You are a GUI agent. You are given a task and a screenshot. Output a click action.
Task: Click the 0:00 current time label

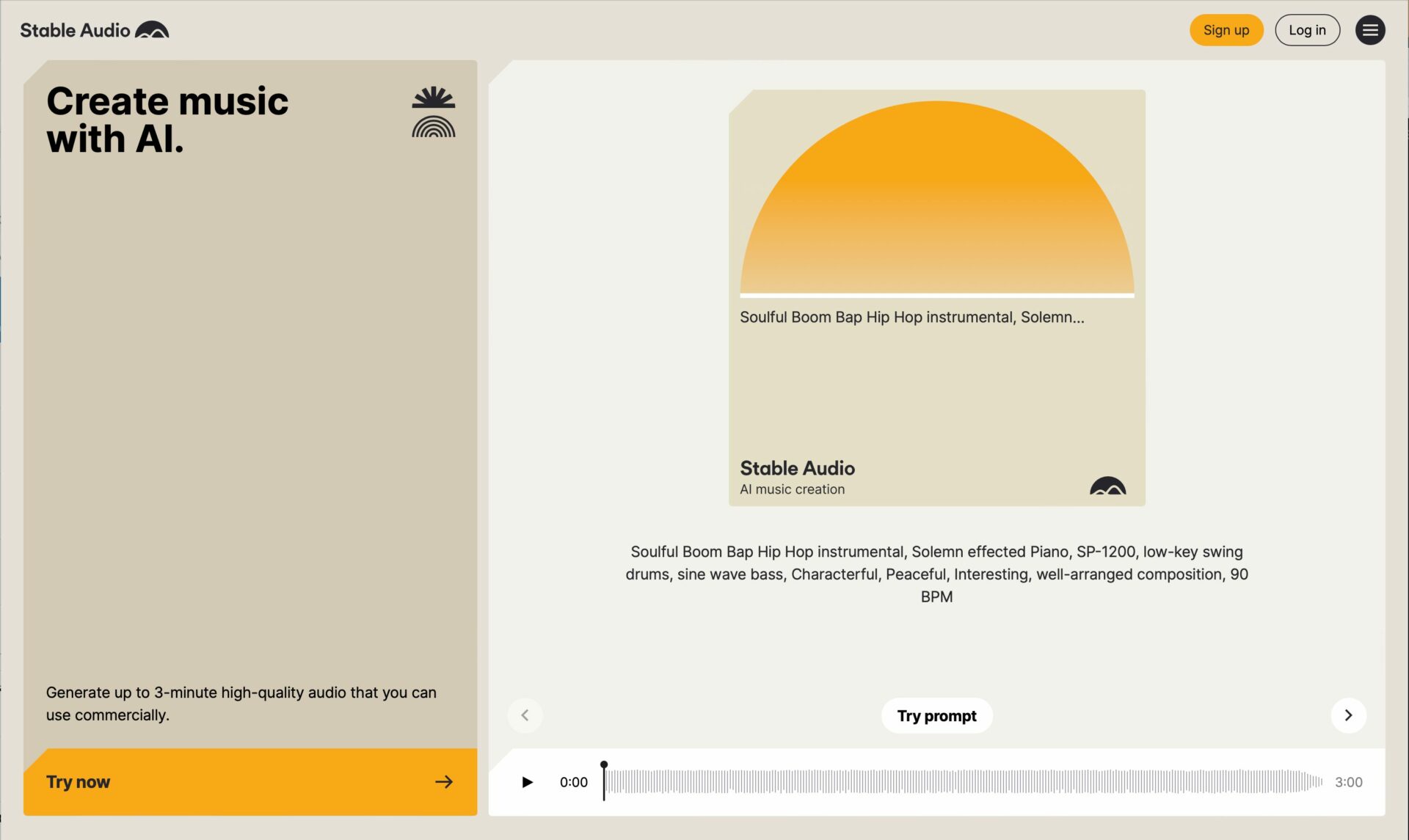pyautogui.click(x=574, y=782)
